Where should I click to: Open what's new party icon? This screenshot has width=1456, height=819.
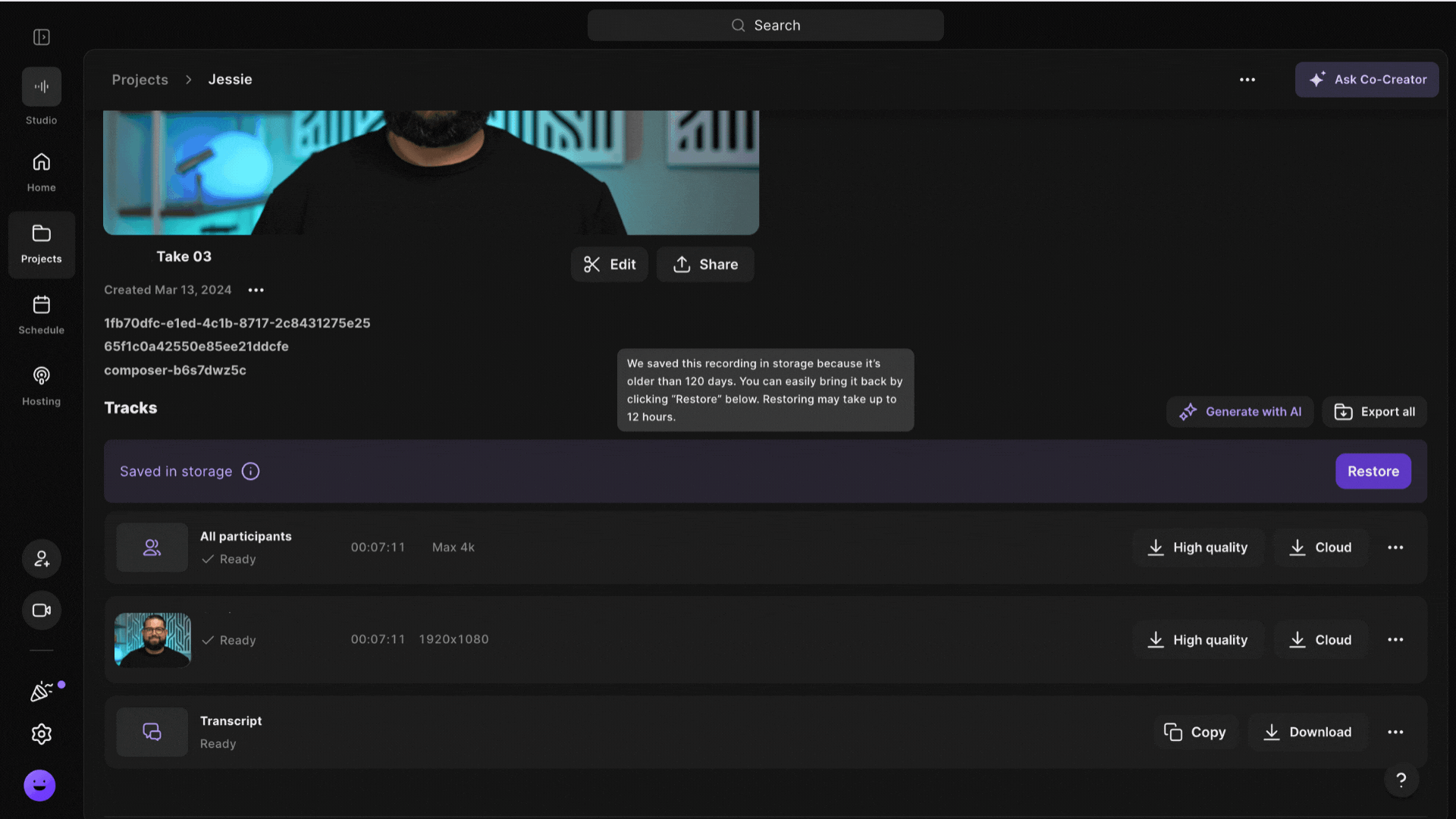tap(42, 691)
